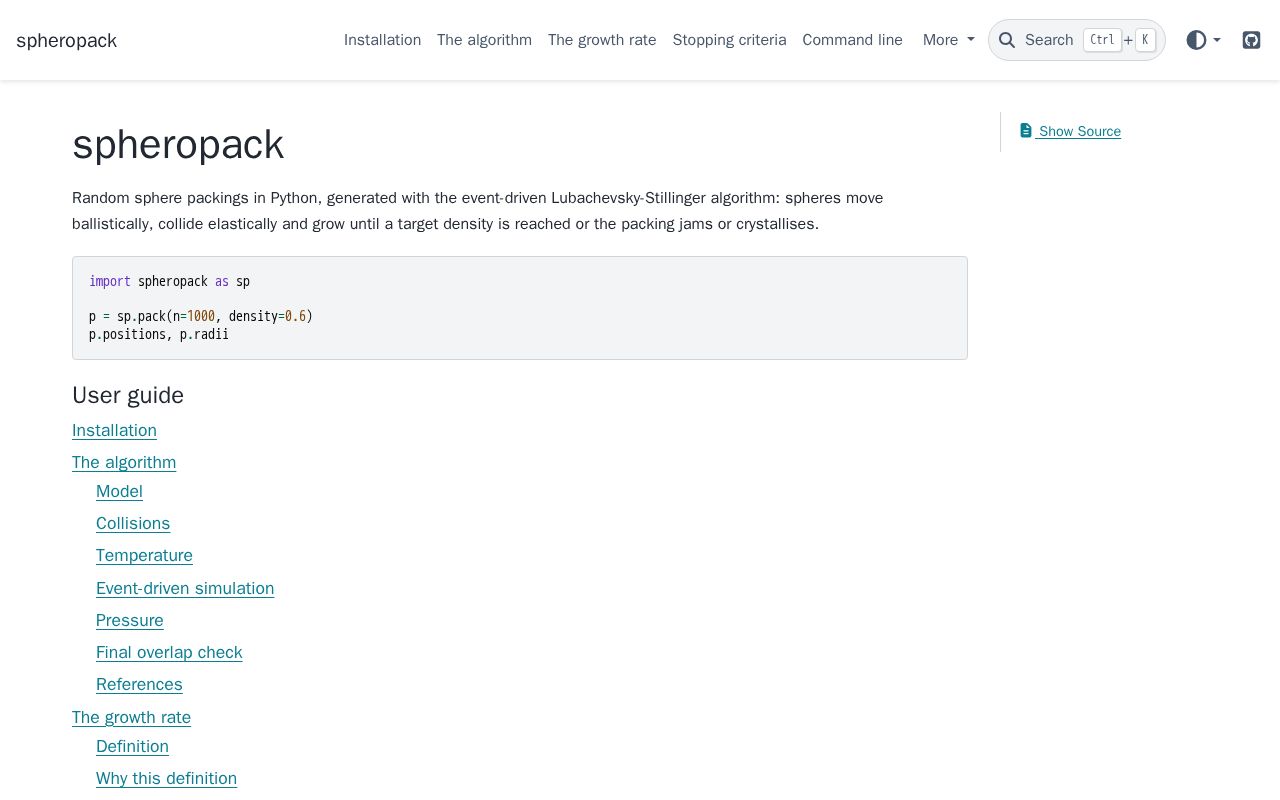Image resolution: width=1280 pixels, height=800 pixels.
Task: Go to Why this definition link
Action: tap(166, 778)
